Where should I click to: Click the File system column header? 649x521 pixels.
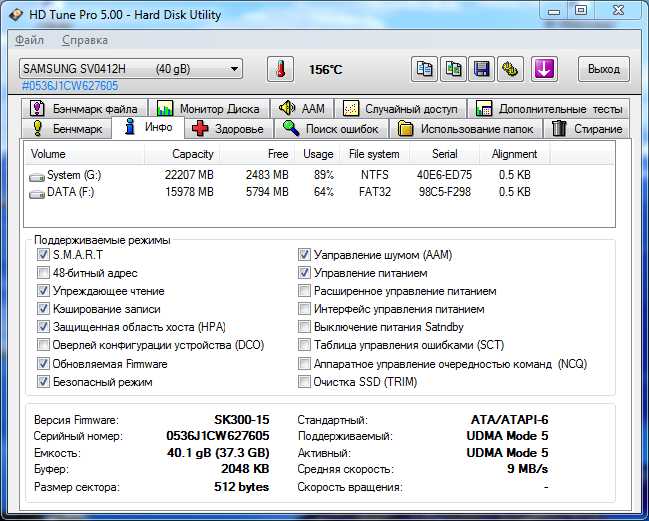pyautogui.click(x=375, y=154)
